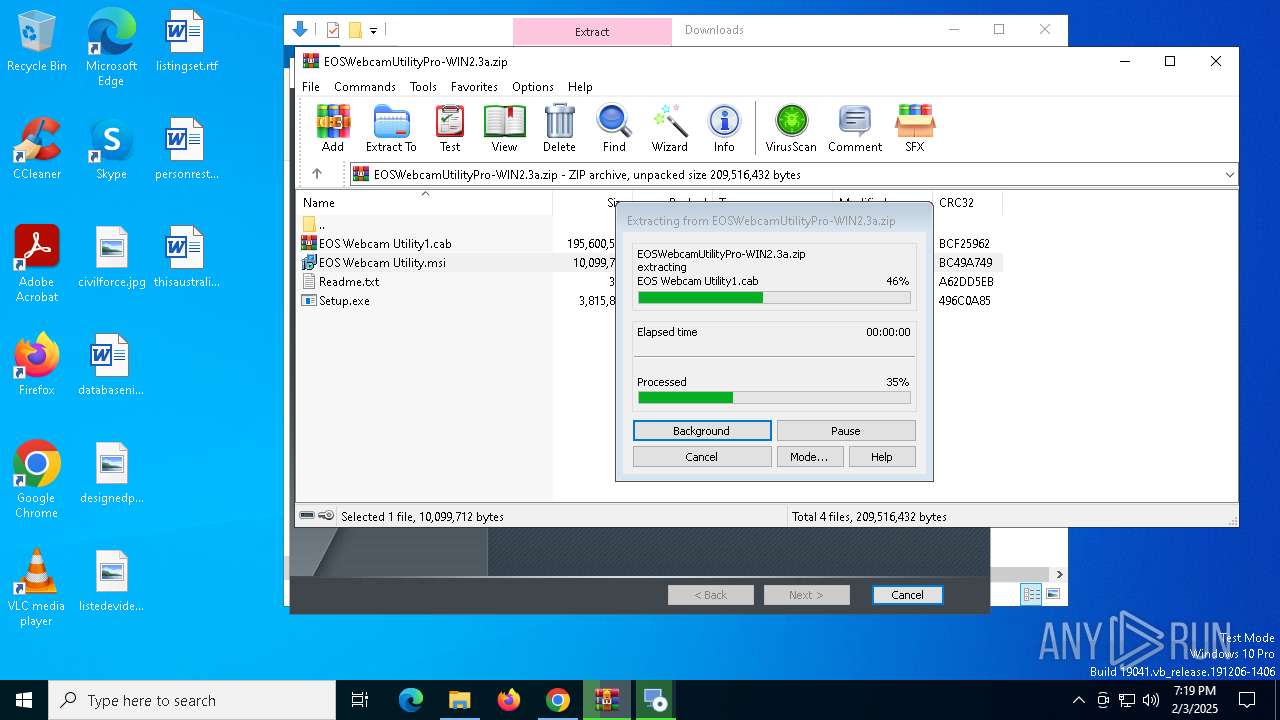The height and width of the screenshot is (720, 1280).
Task: Select the Adobe Acrobat desktop icon
Action: pos(37,264)
